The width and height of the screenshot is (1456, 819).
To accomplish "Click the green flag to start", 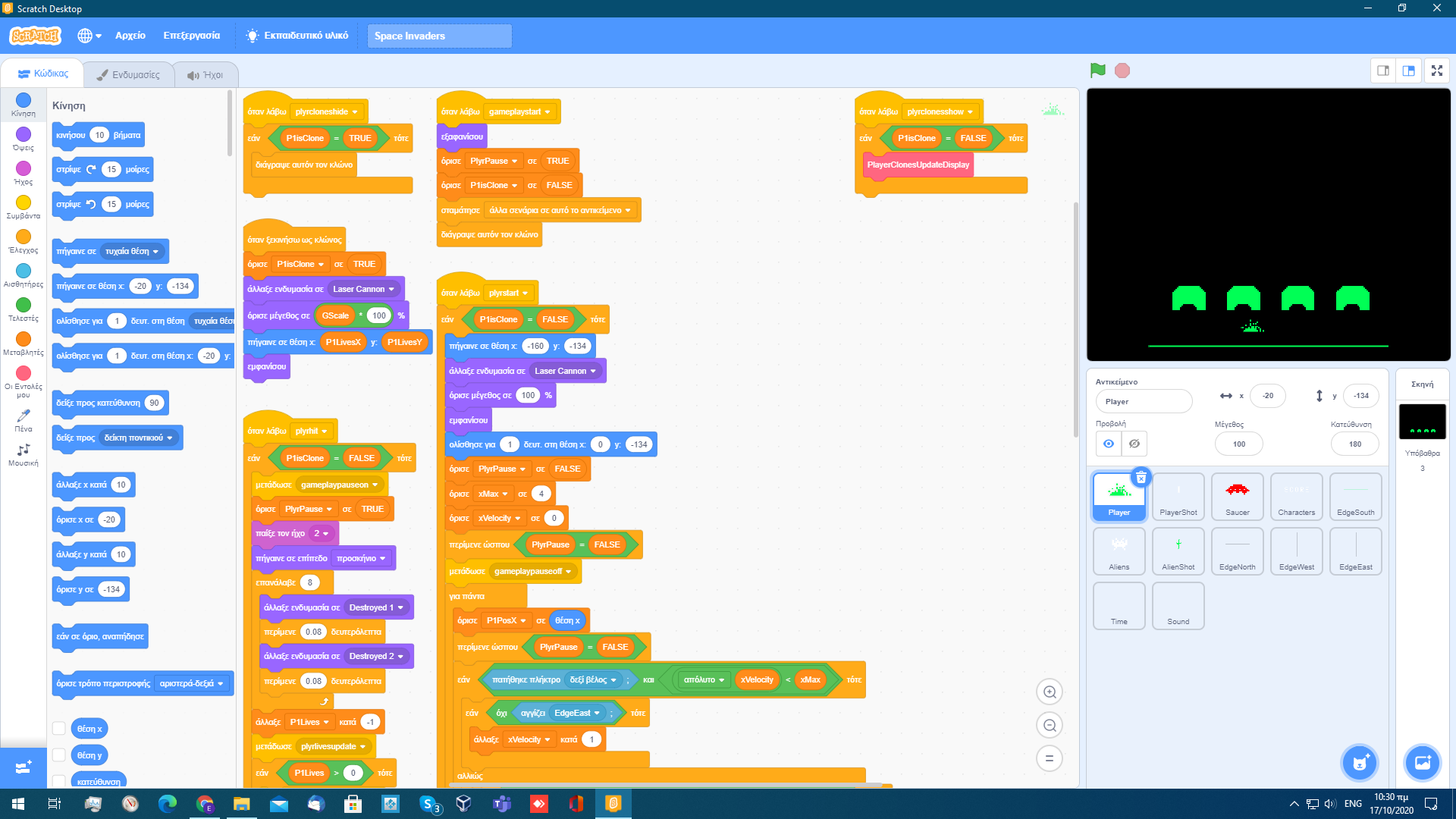I will 1097,71.
